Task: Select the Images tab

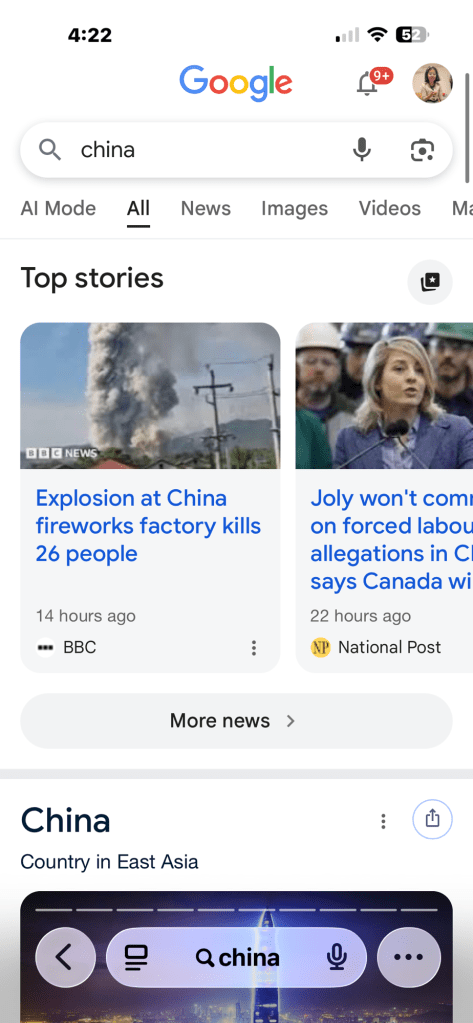Action: point(294,209)
